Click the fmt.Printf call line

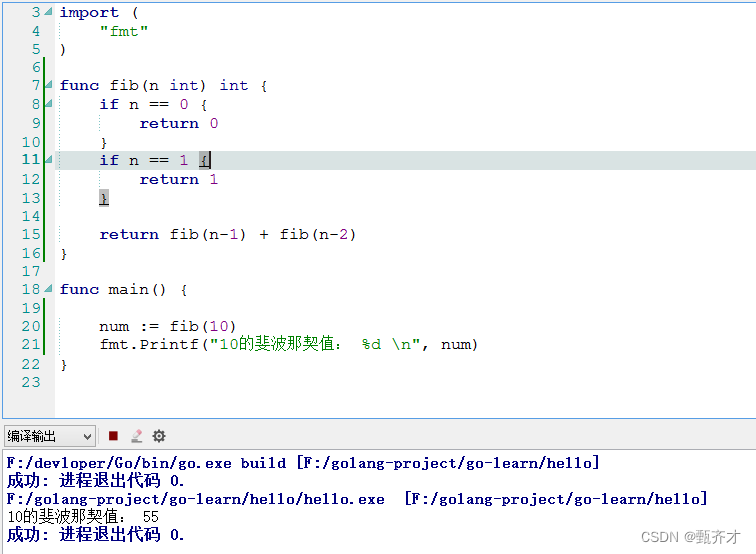(288, 344)
